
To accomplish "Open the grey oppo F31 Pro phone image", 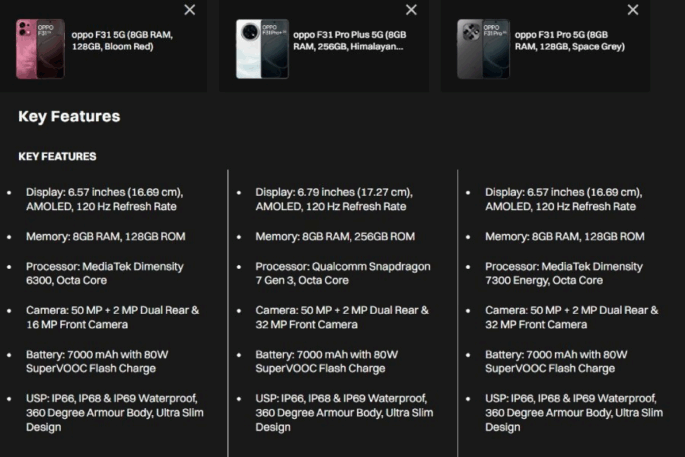I will click(x=483, y=48).
